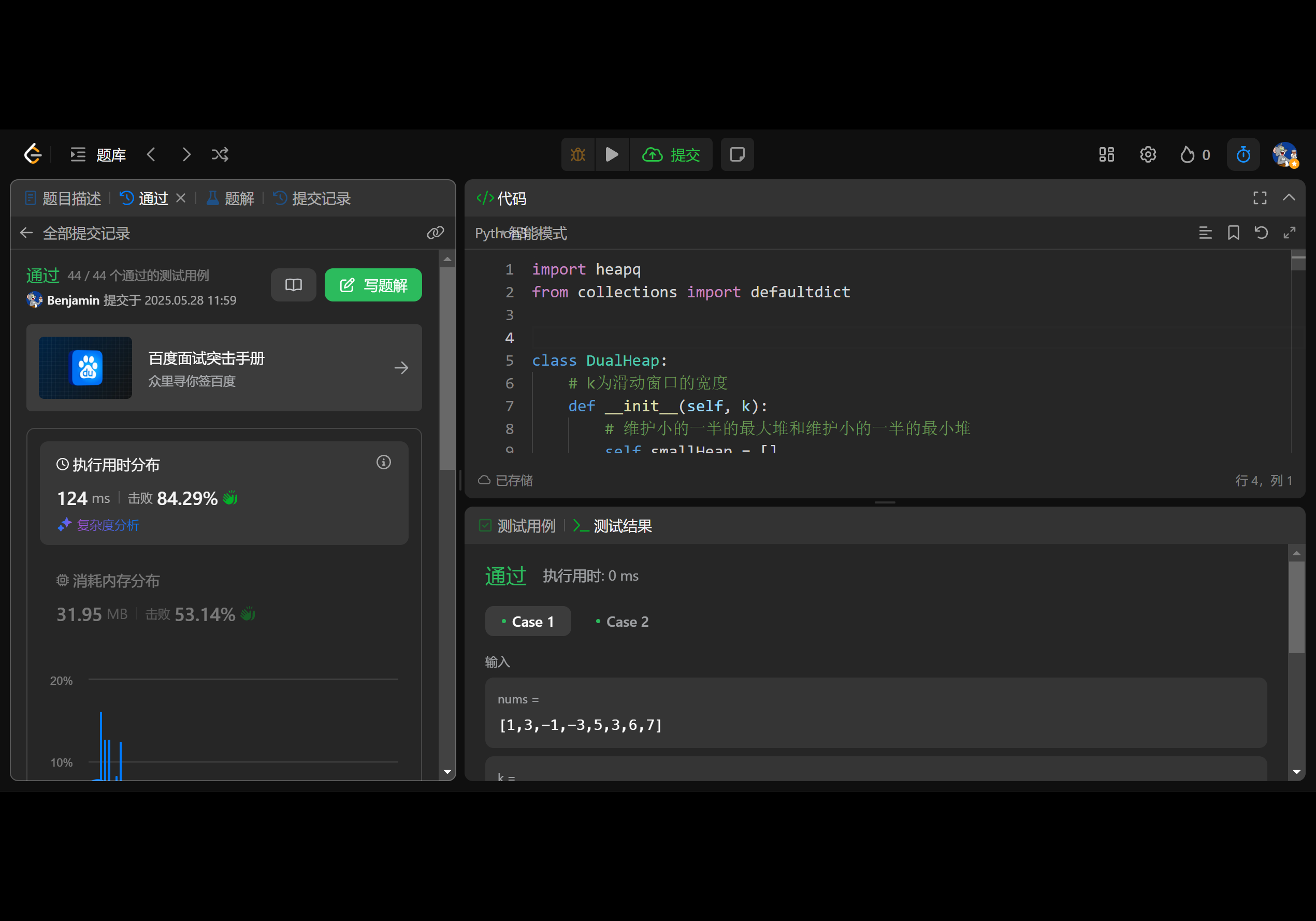The height and width of the screenshot is (921, 1316).
Task: Collapse the code panel chevron
Action: click(x=1289, y=198)
